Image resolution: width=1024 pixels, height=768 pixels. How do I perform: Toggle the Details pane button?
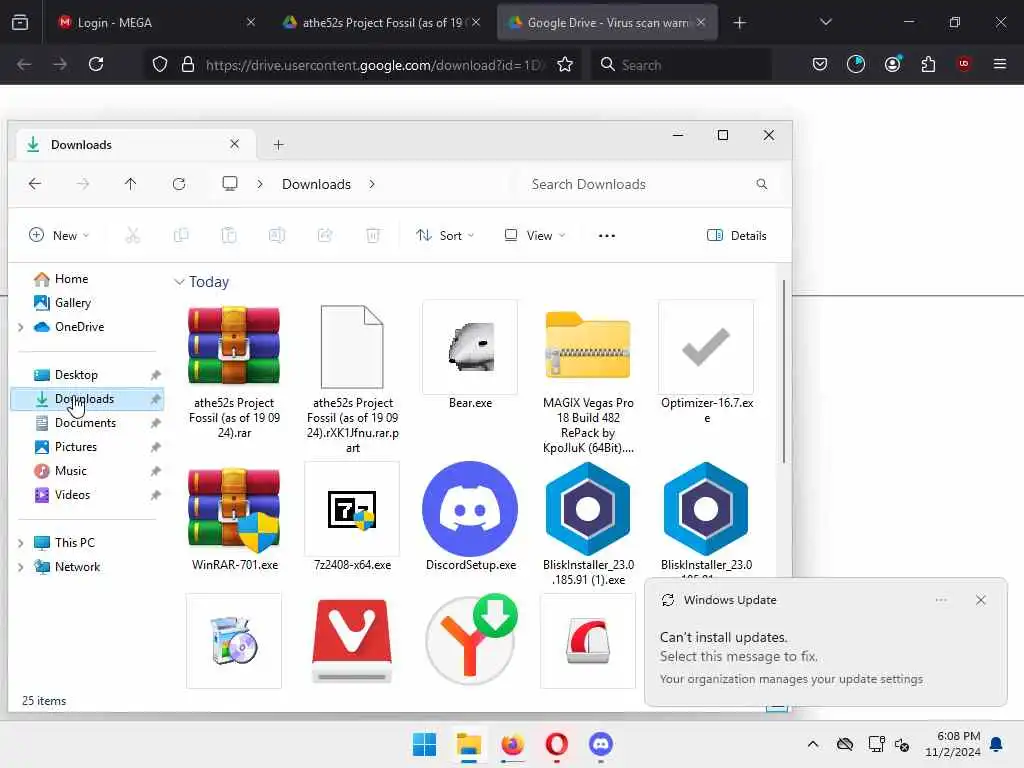click(x=737, y=235)
